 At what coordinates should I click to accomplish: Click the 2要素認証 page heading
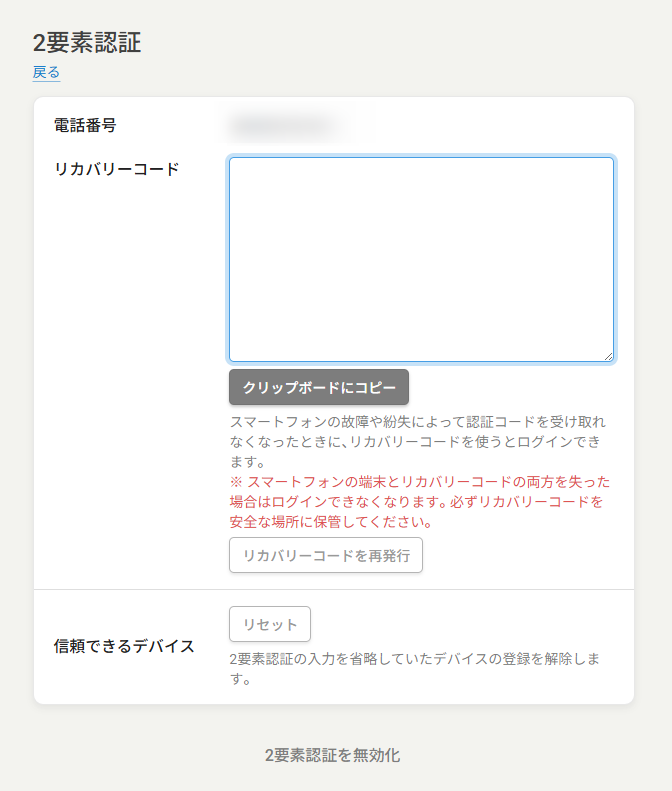pyautogui.click(x=87, y=42)
